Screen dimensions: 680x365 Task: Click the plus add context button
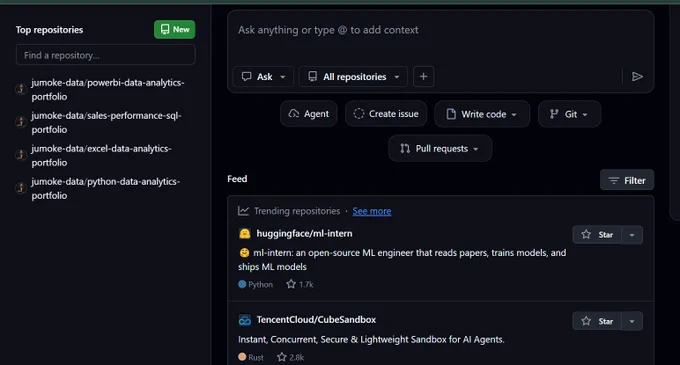tap(423, 77)
